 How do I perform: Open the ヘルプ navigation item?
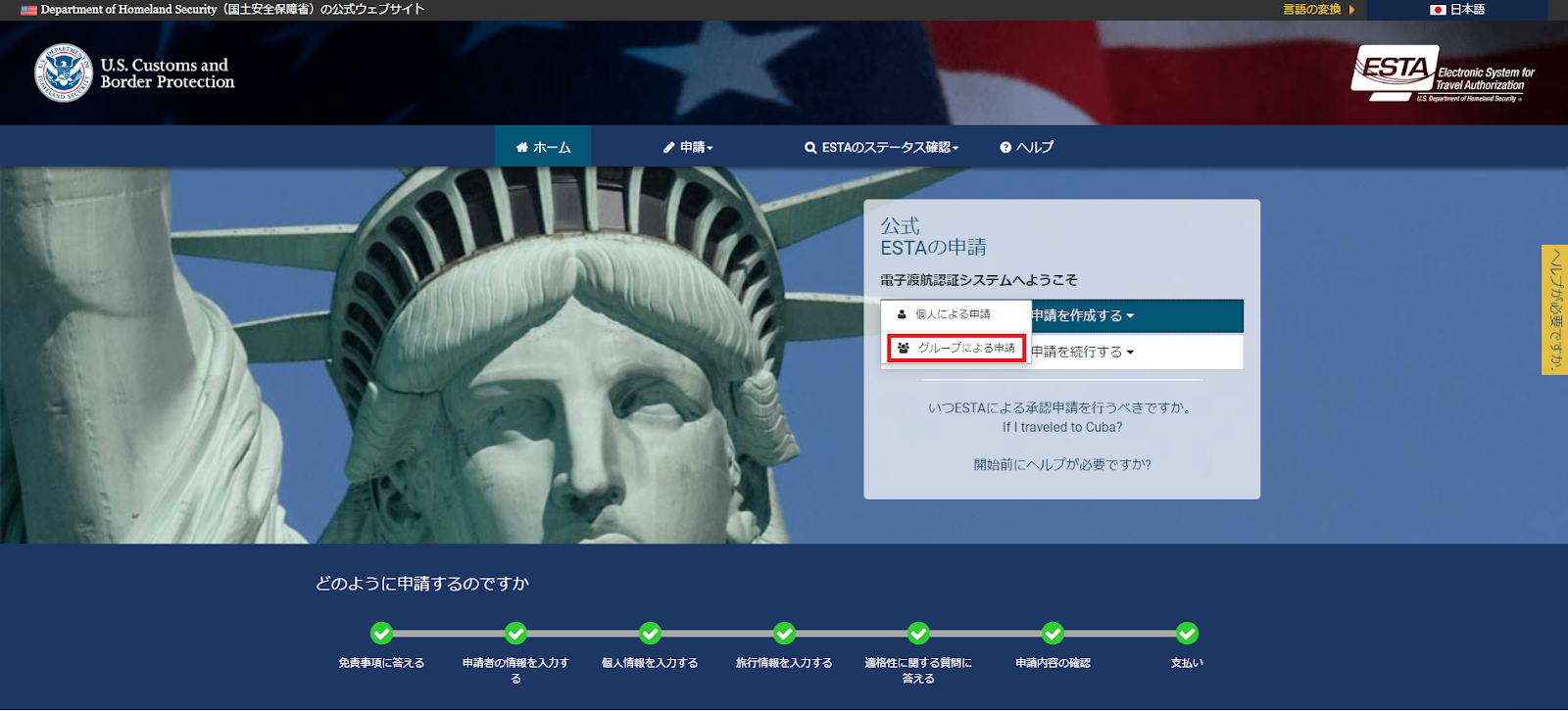point(1026,147)
